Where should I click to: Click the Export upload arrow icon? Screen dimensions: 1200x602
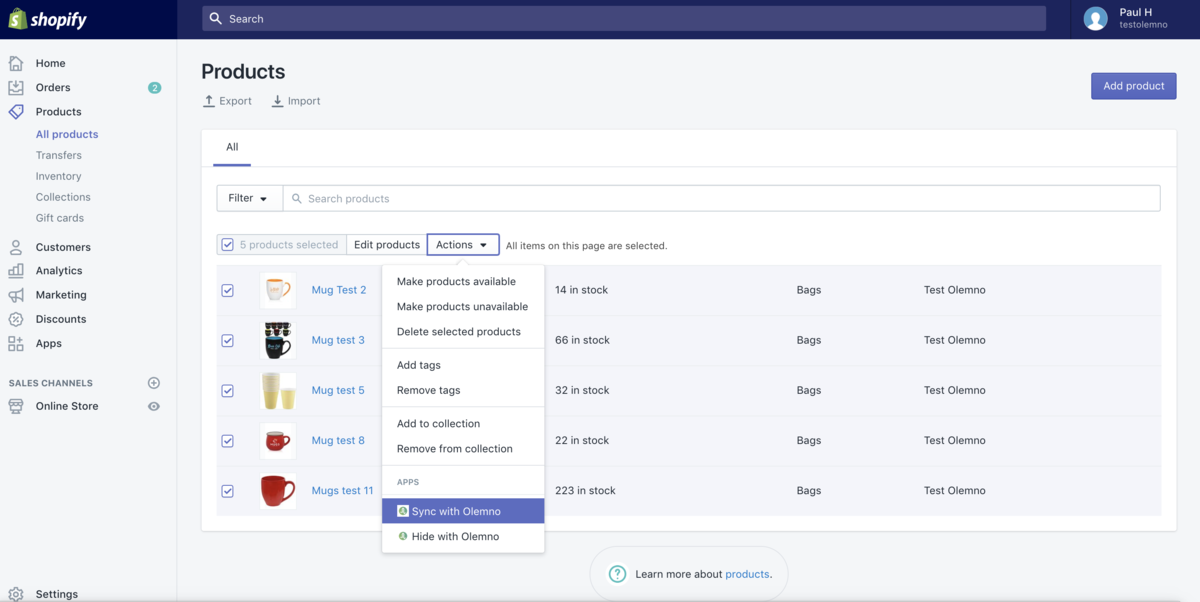click(209, 101)
